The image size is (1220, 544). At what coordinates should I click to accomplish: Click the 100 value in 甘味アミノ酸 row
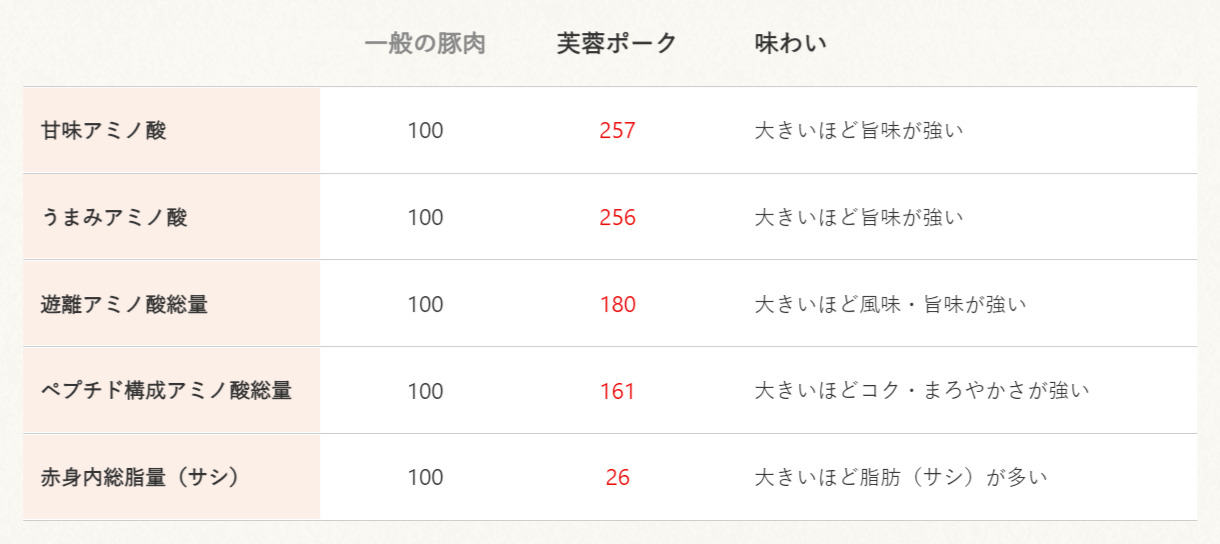click(425, 130)
